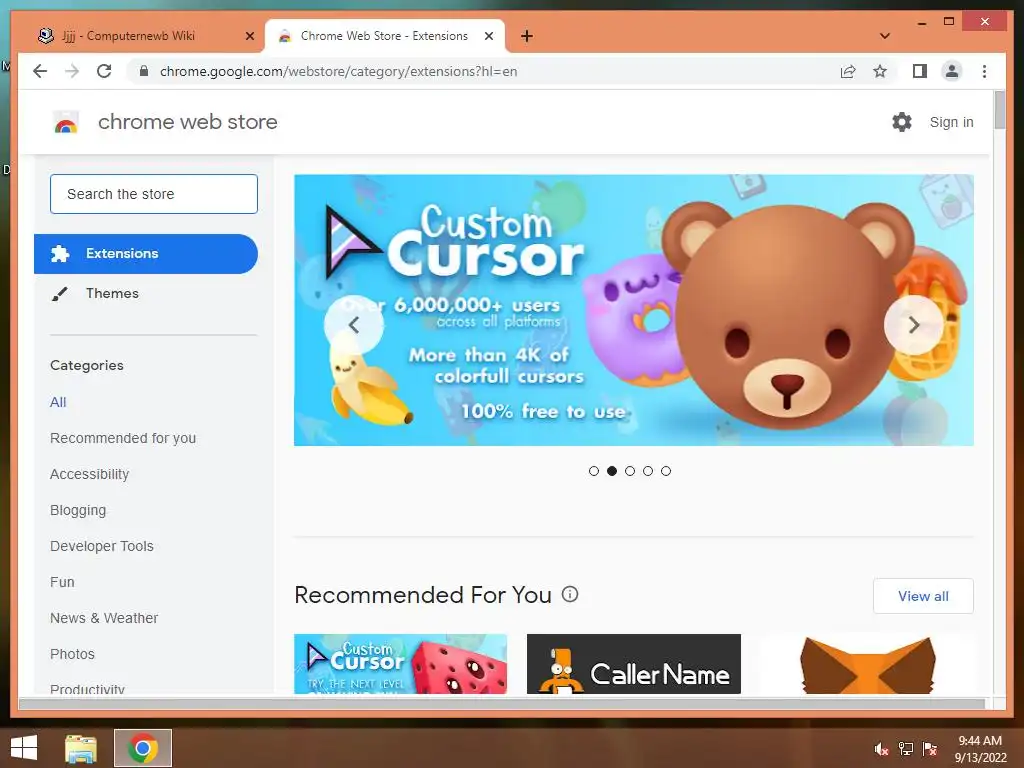Open Custom Cursor banner
This screenshot has height=768, width=1024.
click(633, 310)
